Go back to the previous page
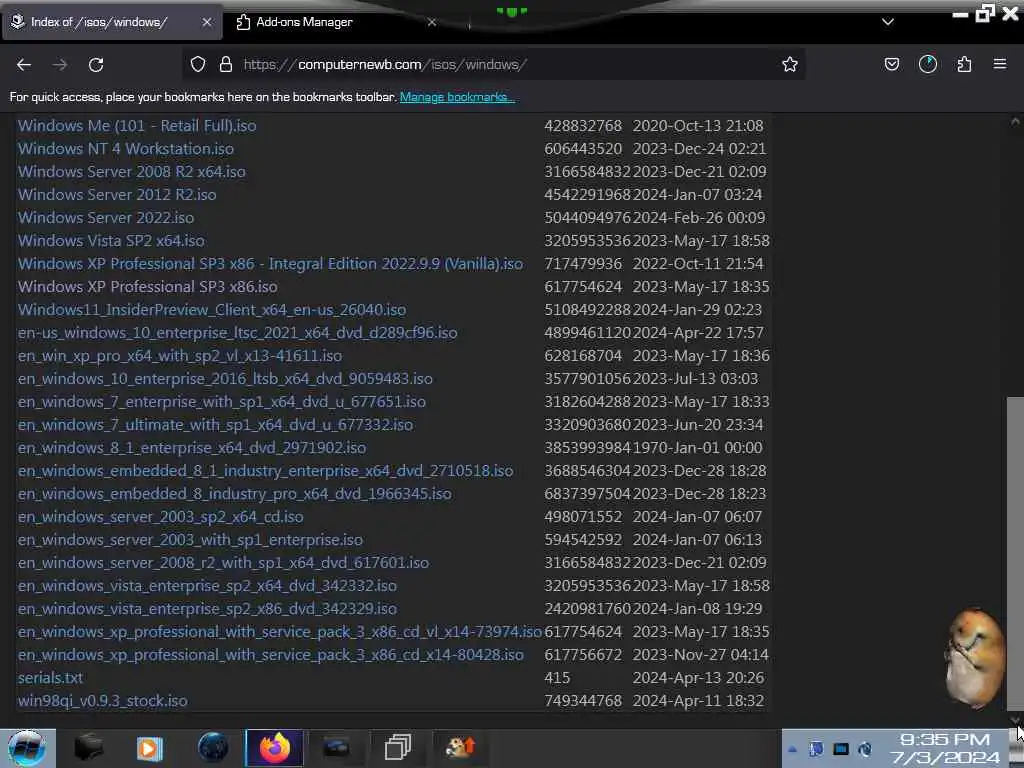Screen dimensions: 1024x768 coord(24,65)
